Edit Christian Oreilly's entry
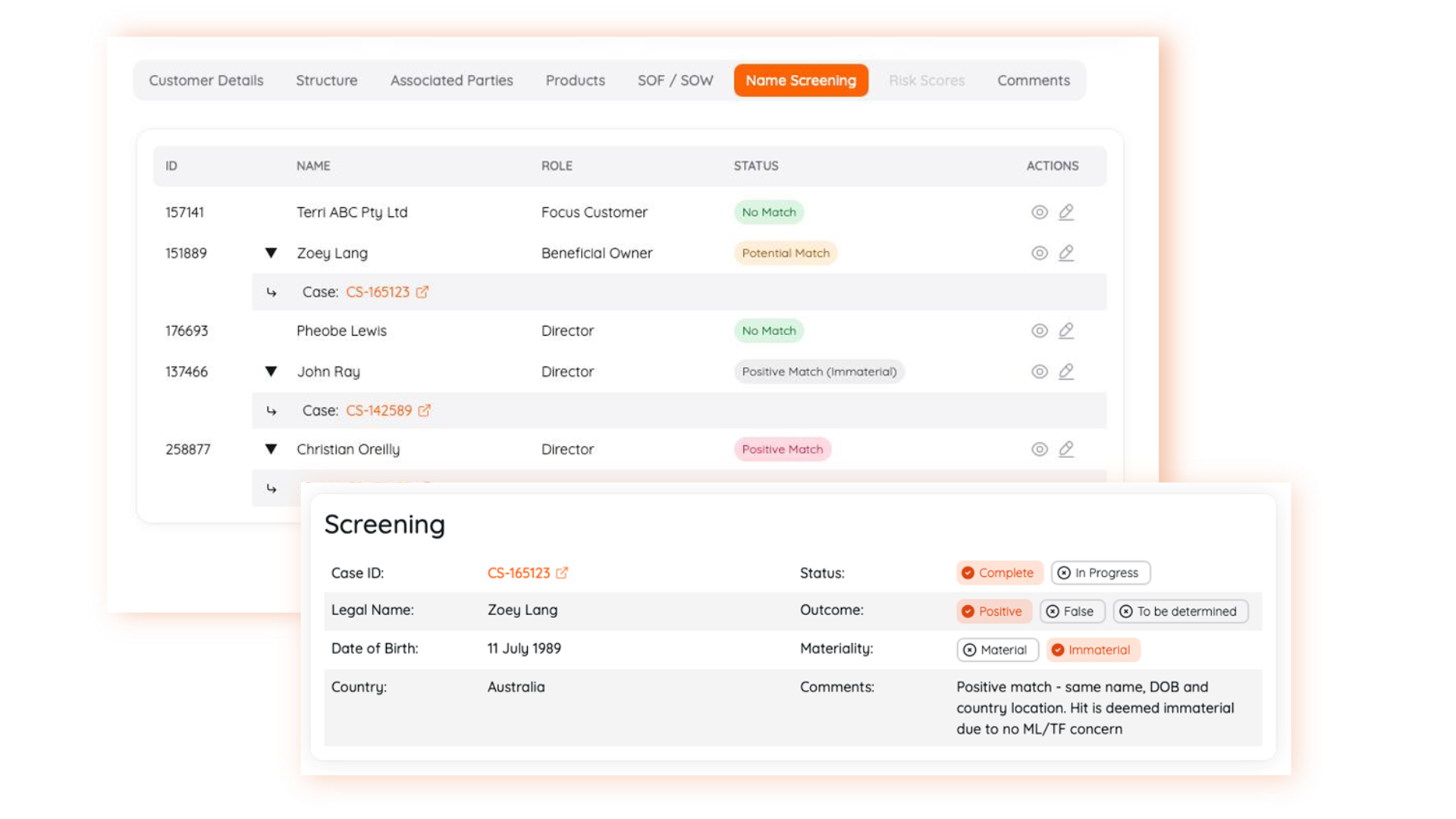Image resolution: width=1456 pixels, height=819 pixels. [1066, 449]
